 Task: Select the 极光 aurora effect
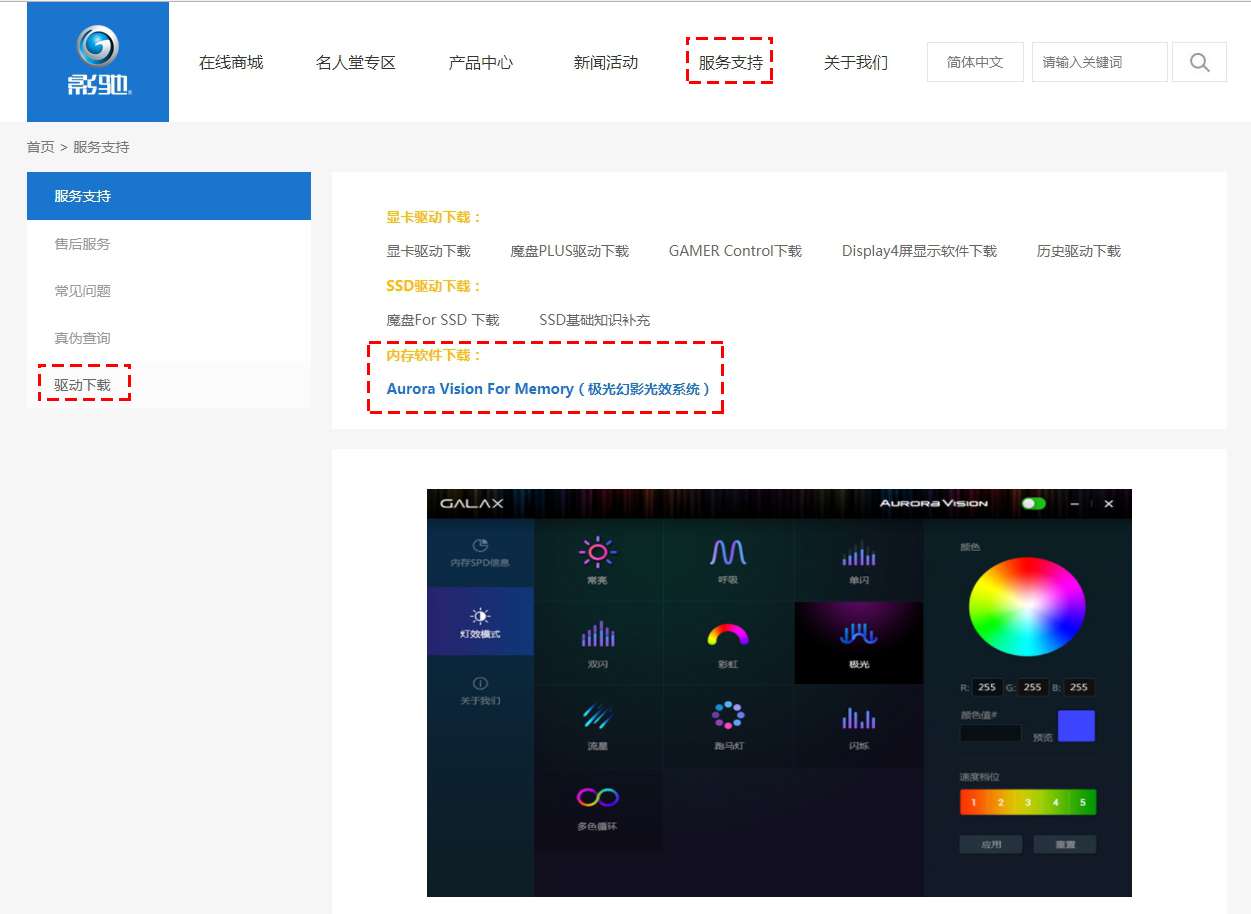pos(859,643)
